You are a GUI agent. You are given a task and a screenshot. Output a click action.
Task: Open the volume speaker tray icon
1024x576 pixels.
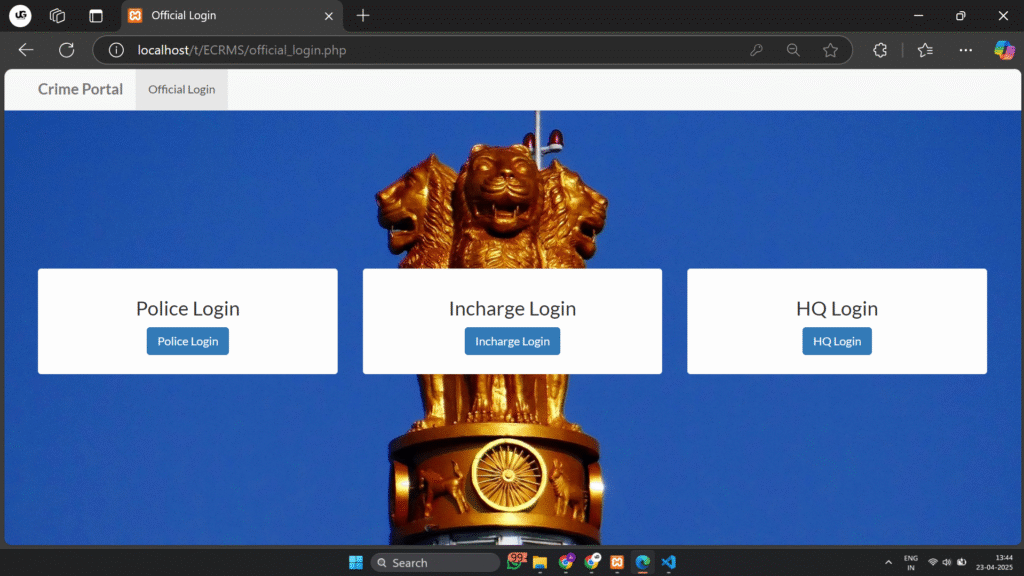947,562
